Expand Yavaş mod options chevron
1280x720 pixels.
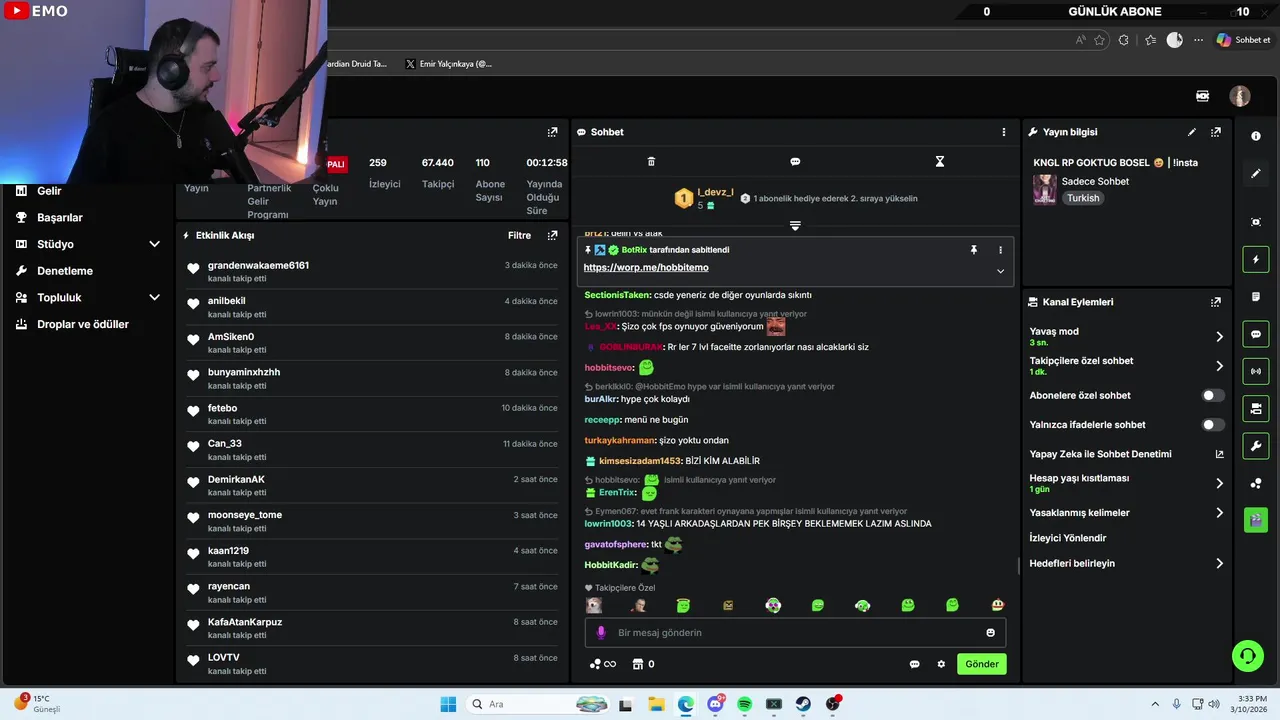(1219, 337)
